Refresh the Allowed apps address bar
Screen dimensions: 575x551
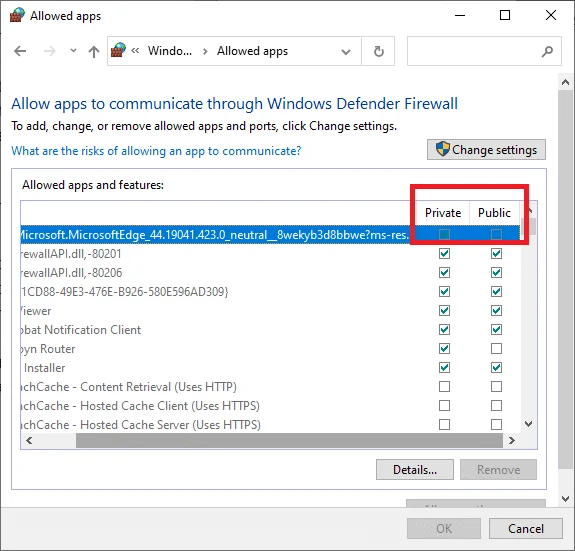[378, 51]
